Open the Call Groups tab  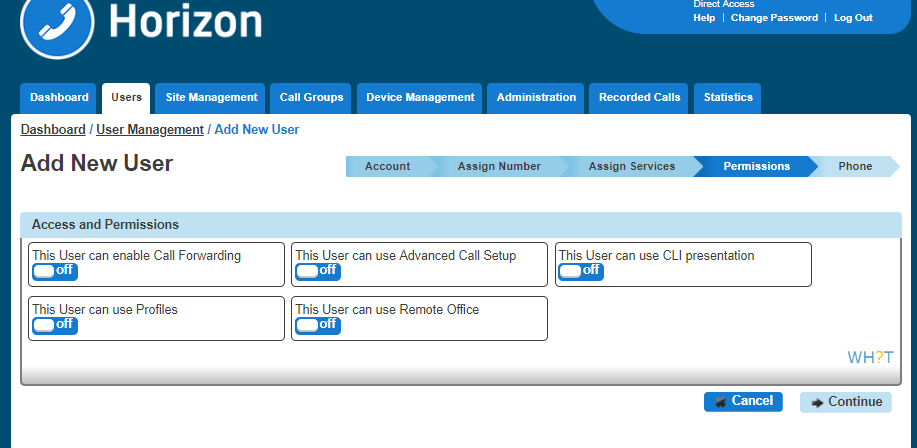click(311, 98)
